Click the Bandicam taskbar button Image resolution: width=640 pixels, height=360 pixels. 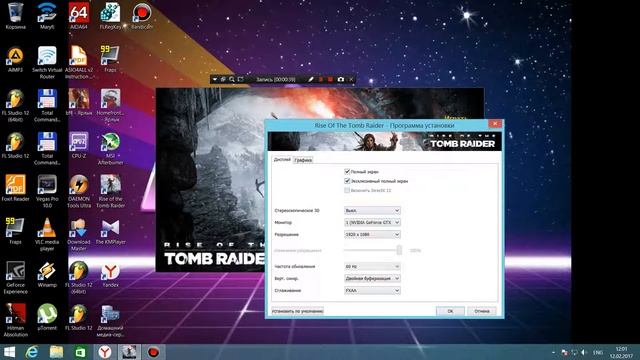[153, 352]
